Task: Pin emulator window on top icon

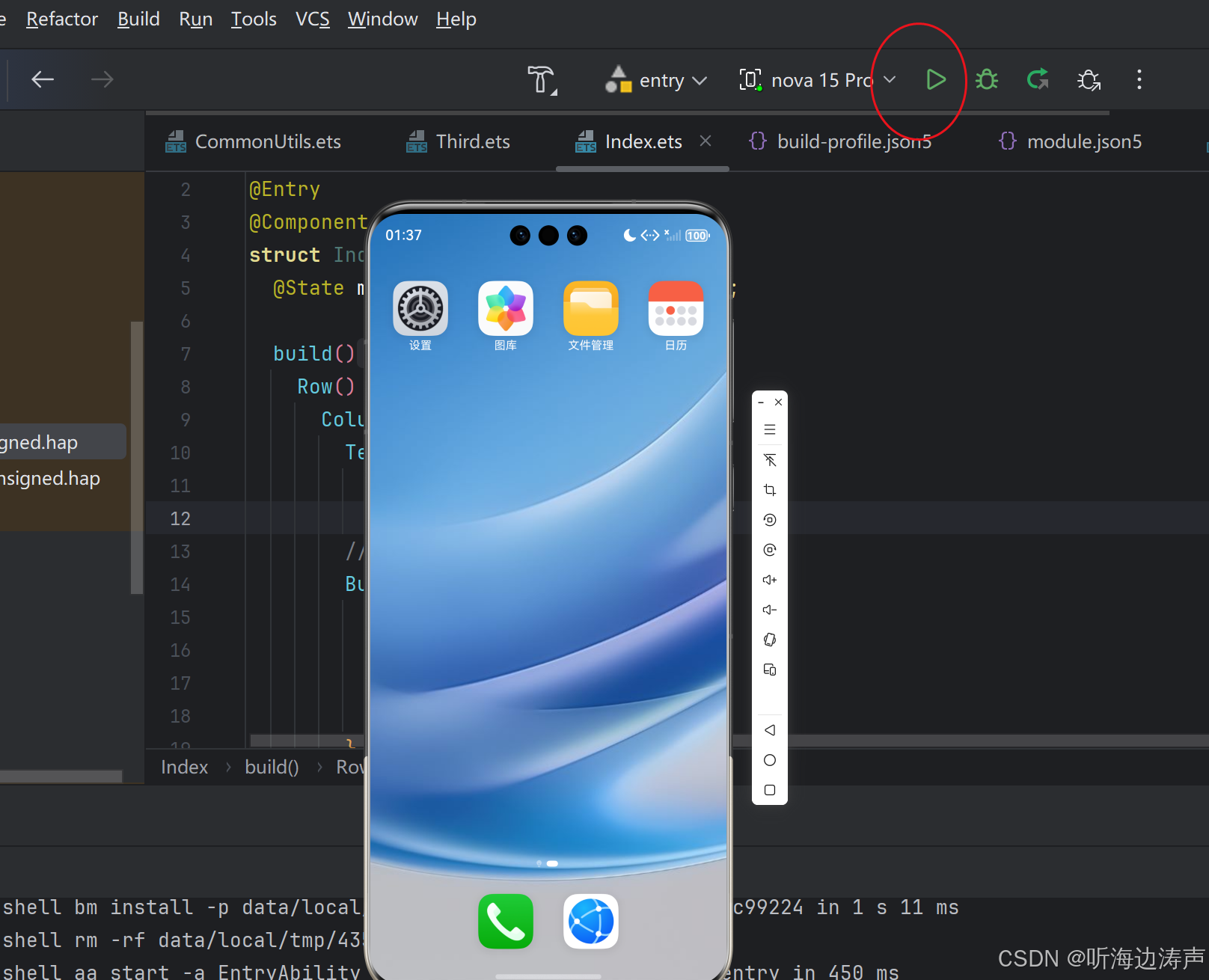Action: pyautogui.click(x=770, y=460)
